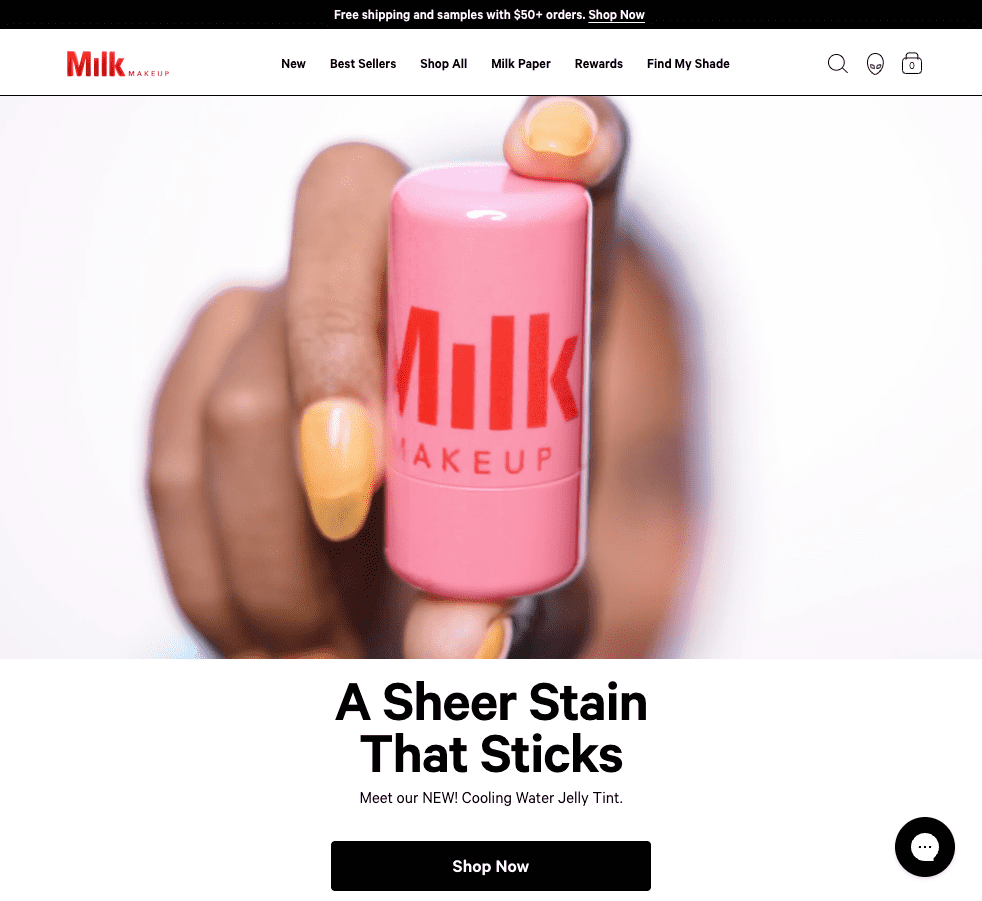Screen dimensions: 982x901
Task: Follow the Shop Now link in top banner
Action: tap(616, 14)
